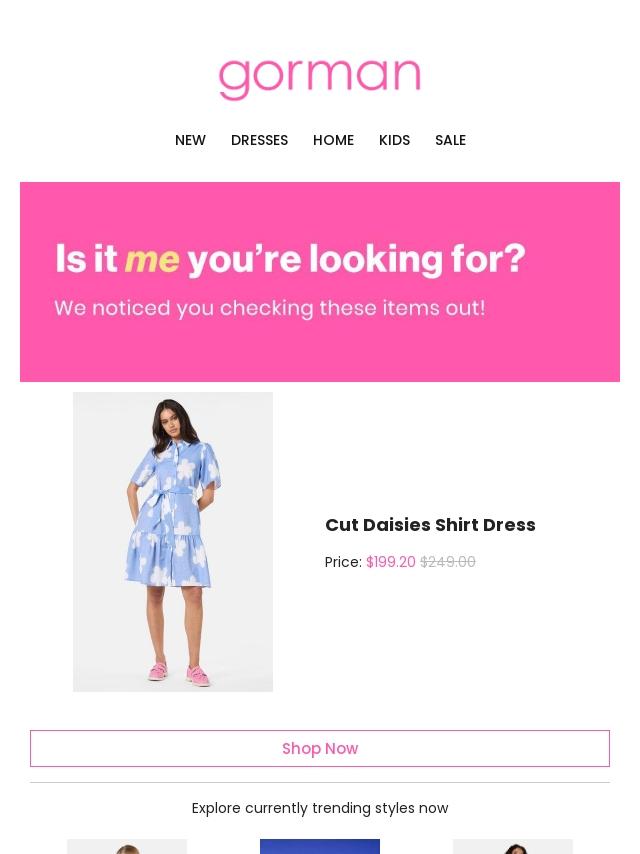Open the blue daisy dress product photo
640x854 pixels.
[x=173, y=542]
